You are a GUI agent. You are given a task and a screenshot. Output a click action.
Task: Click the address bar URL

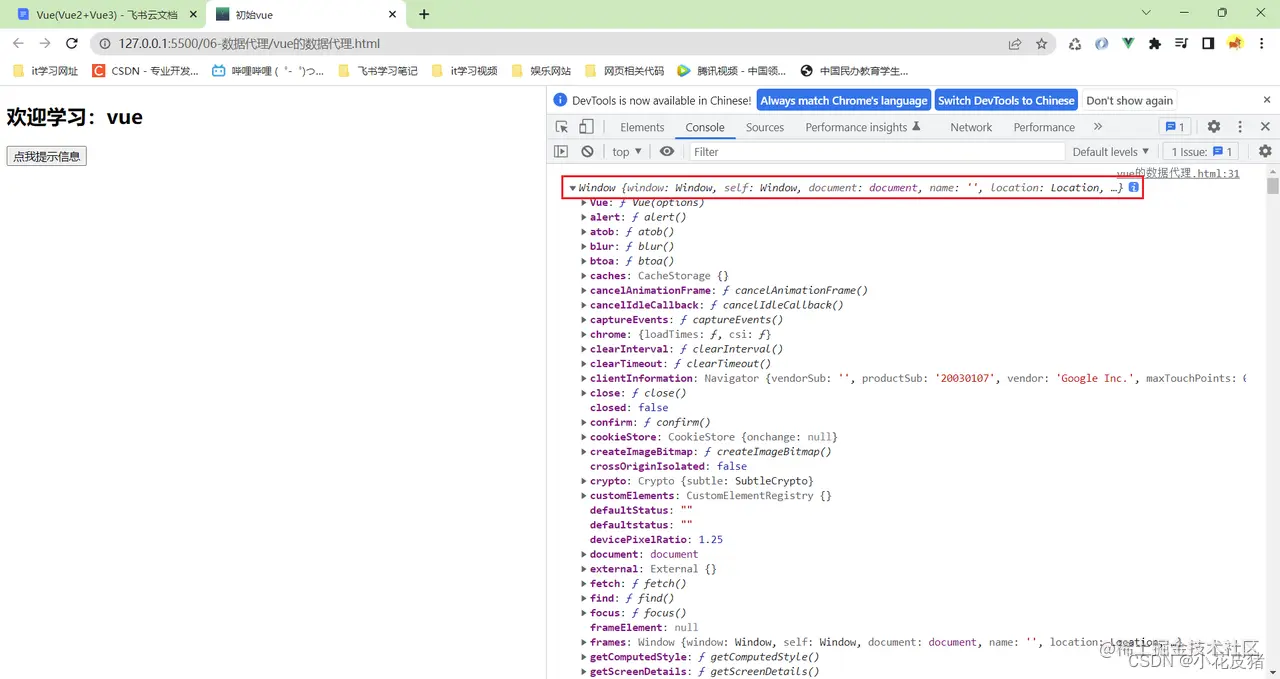tap(249, 43)
